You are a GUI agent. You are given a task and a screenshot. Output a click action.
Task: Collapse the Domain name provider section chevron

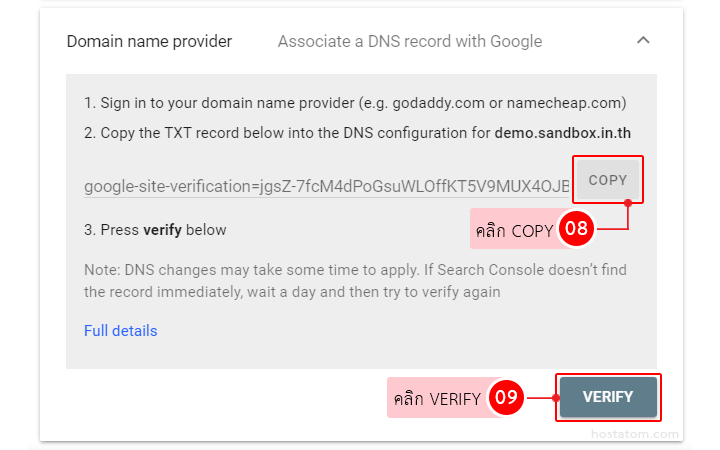pyautogui.click(x=643, y=41)
